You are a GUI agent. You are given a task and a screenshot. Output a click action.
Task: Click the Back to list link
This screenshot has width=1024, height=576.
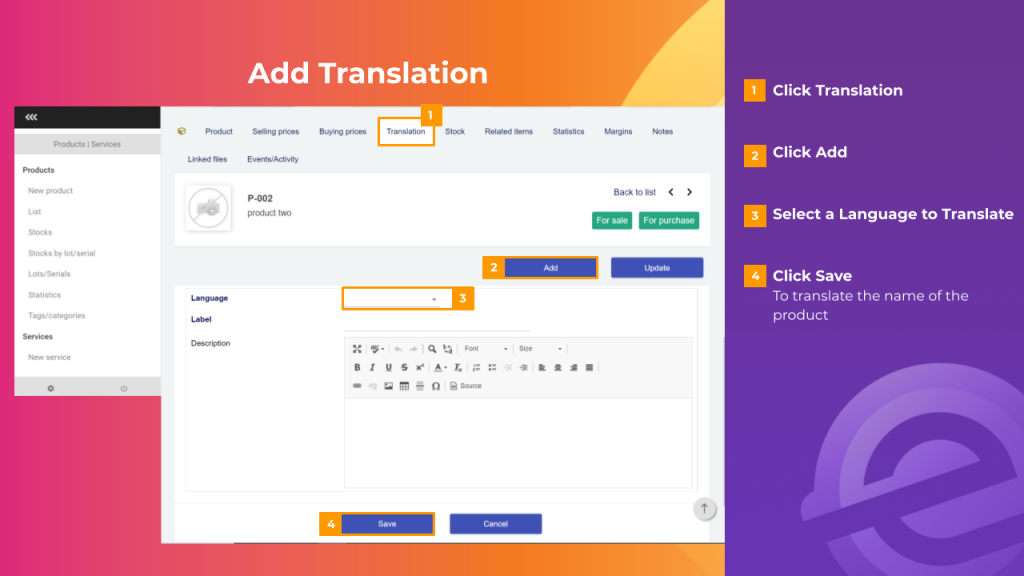click(634, 191)
